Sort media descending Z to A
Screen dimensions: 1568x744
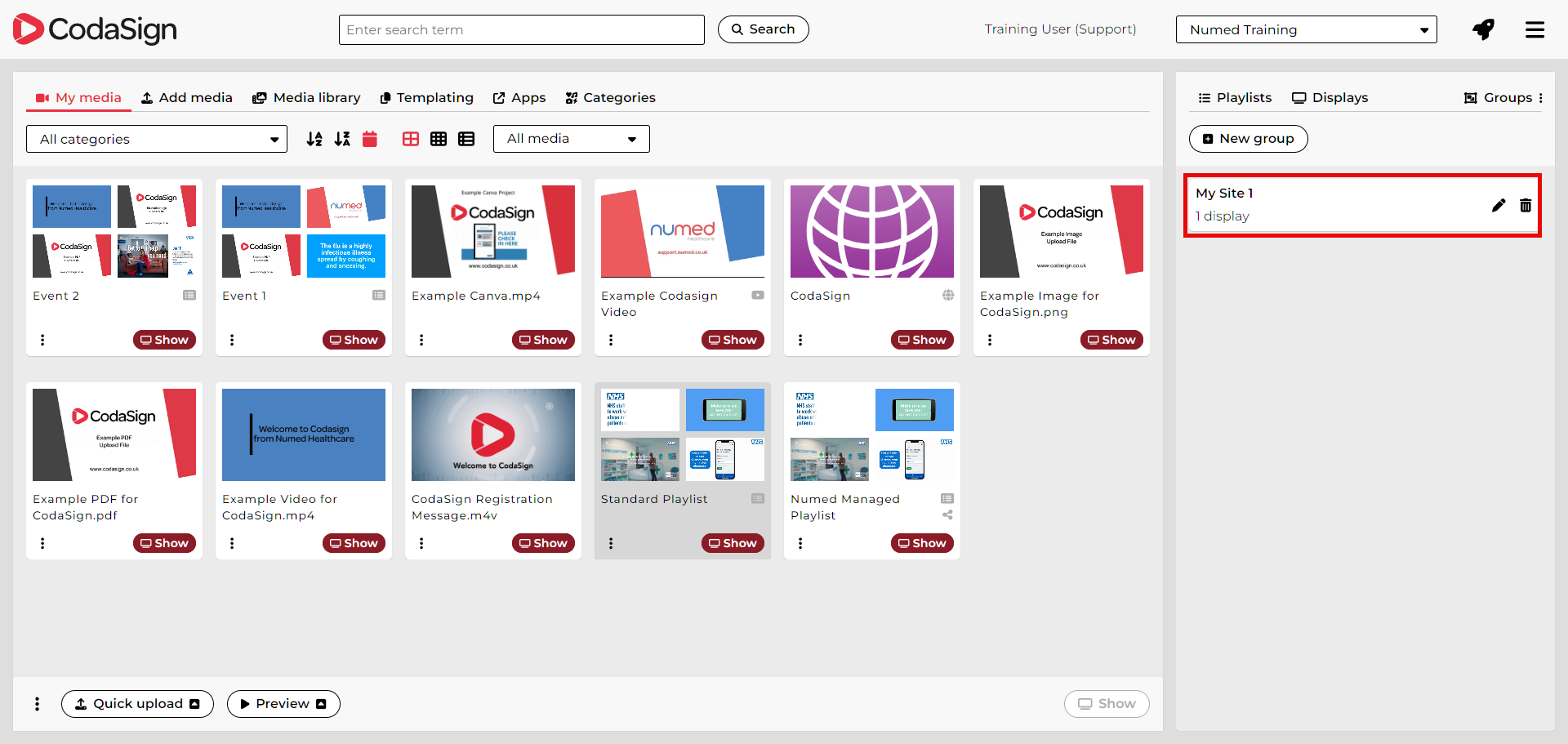(342, 139)
